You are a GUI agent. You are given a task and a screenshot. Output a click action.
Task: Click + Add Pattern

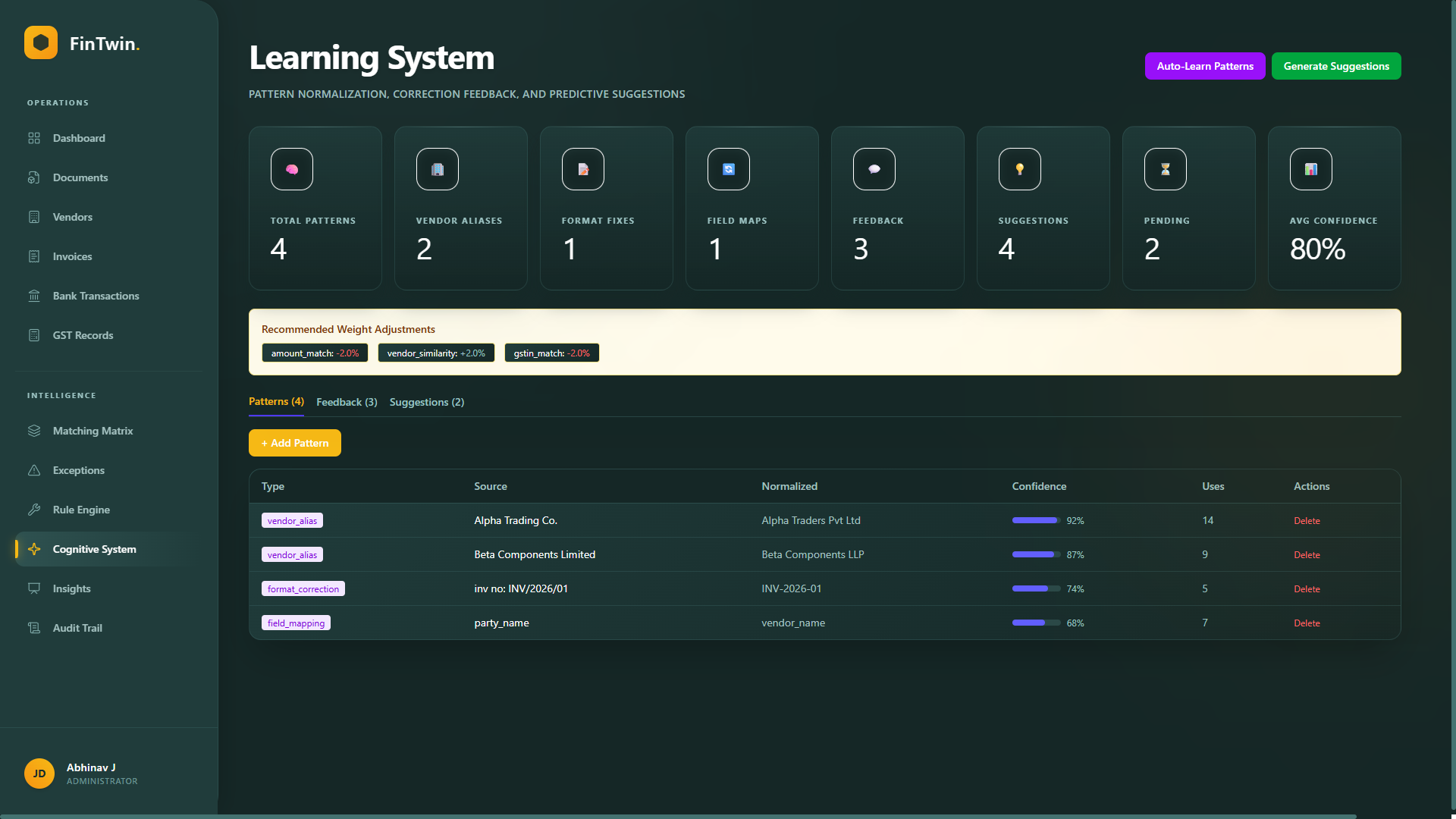tap(294, 443)
